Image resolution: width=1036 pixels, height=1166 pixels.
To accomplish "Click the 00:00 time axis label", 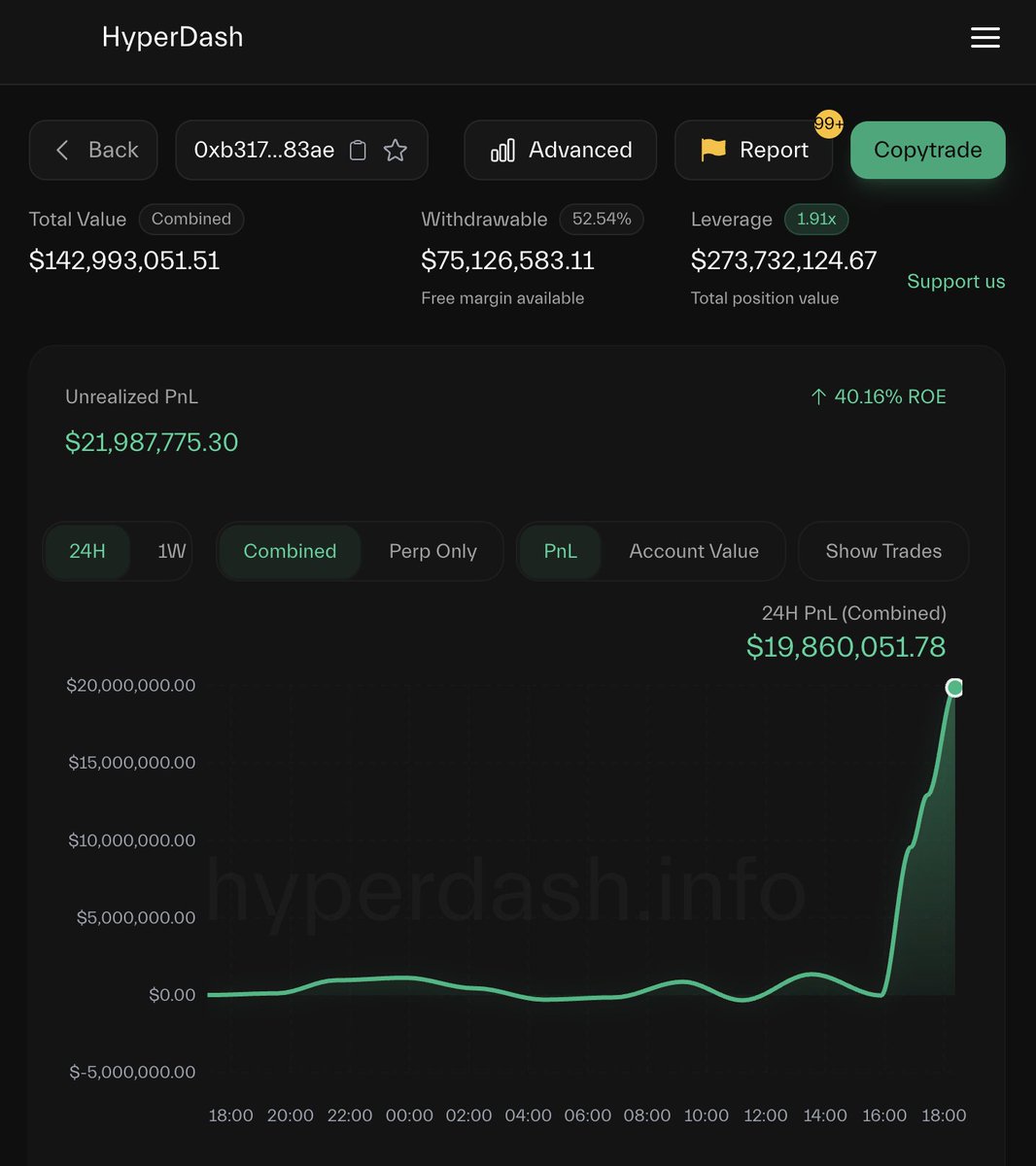I will point(409,1115).
